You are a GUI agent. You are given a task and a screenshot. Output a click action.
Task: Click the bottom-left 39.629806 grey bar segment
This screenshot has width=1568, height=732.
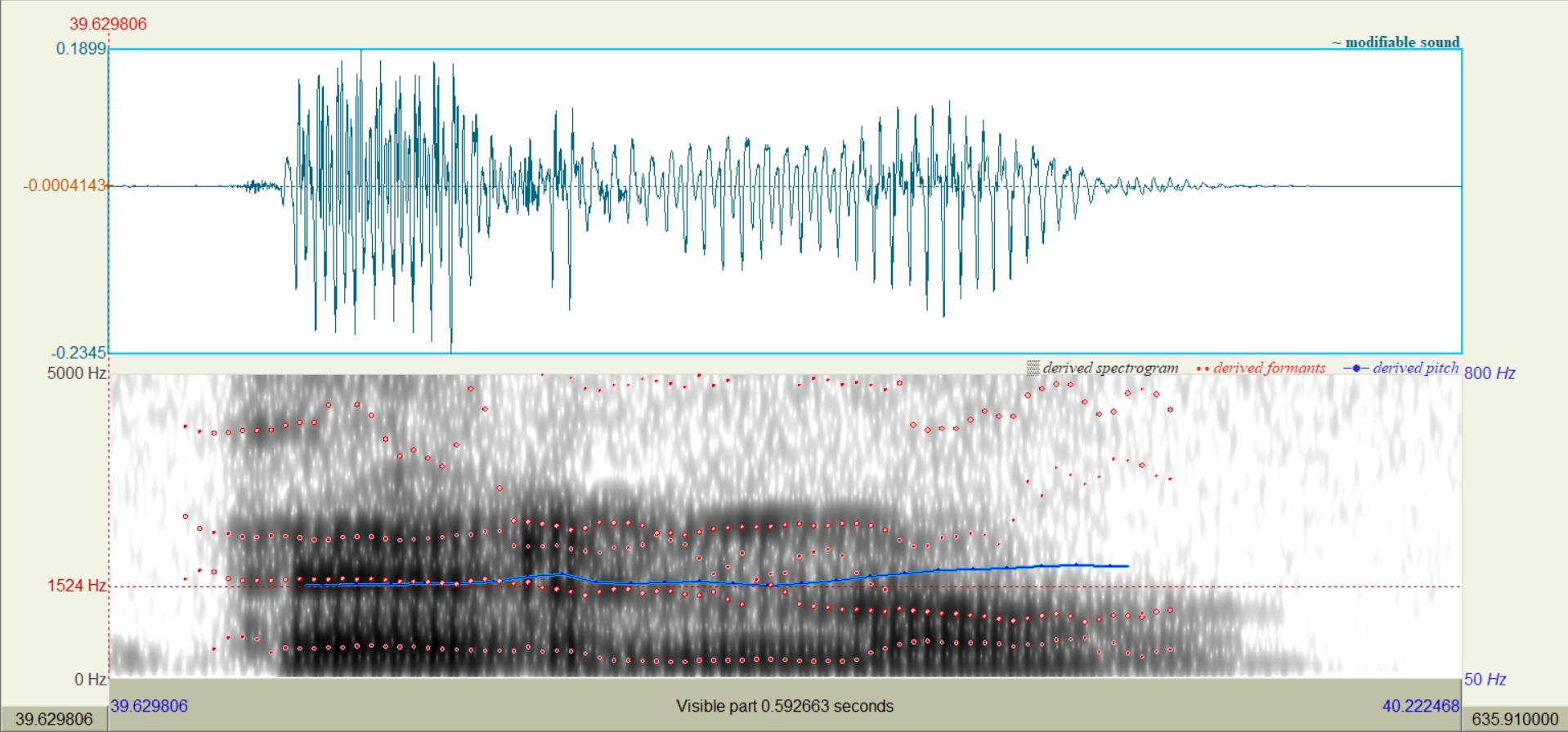point(54,719)
